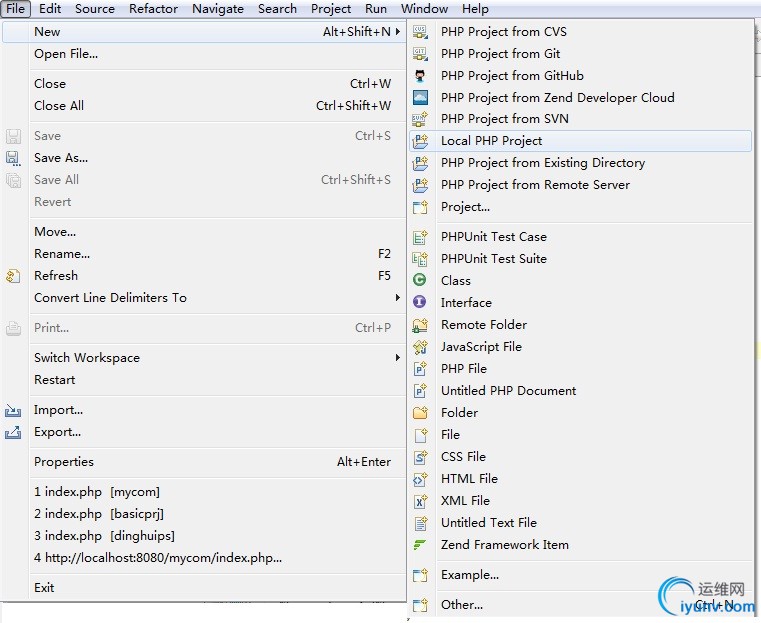Click the Untitled PHP Document icon
This screenshot has height=623, width=761.
click(420, 391)
